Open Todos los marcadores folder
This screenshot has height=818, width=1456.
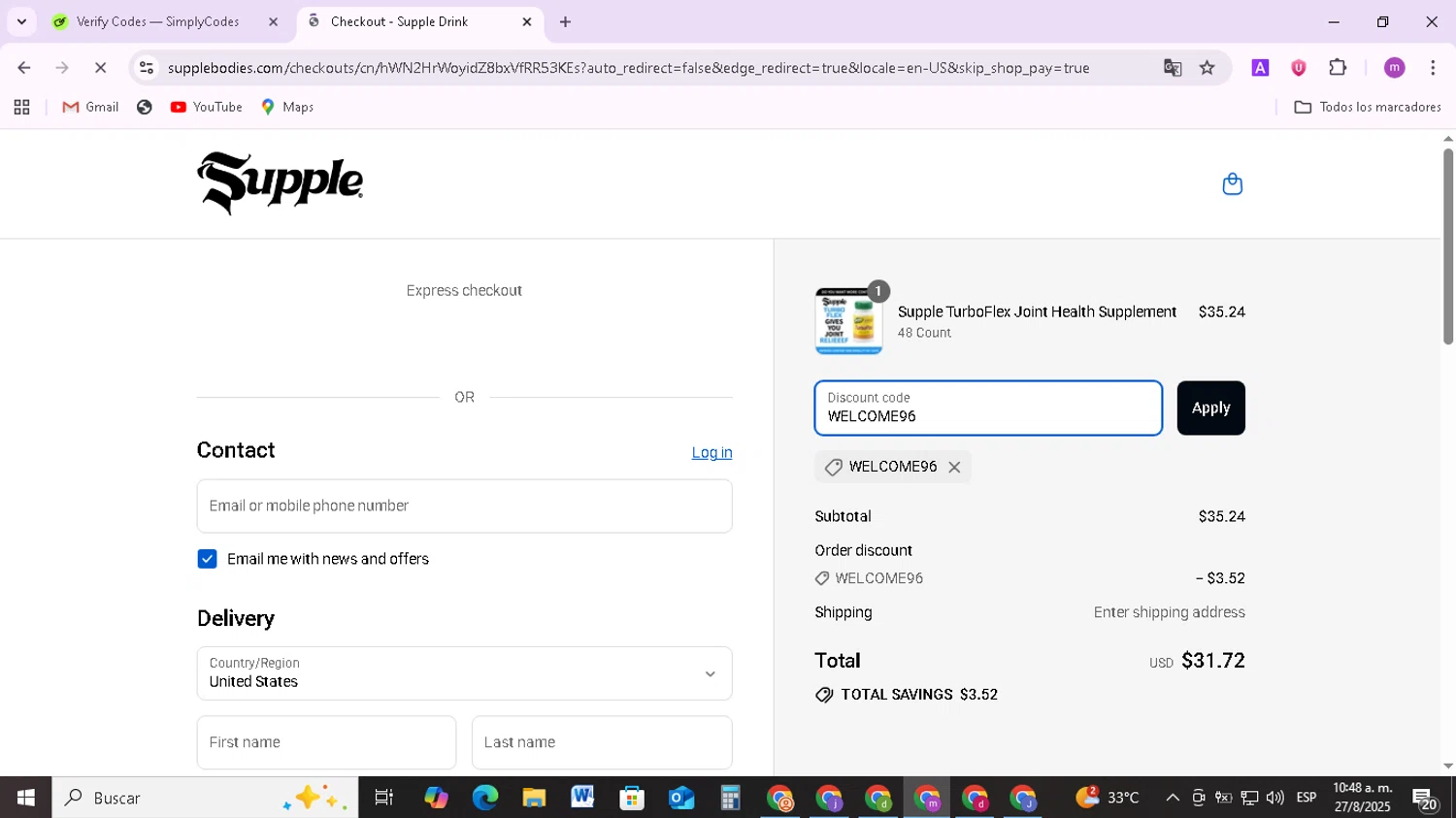click(1368, 107)
